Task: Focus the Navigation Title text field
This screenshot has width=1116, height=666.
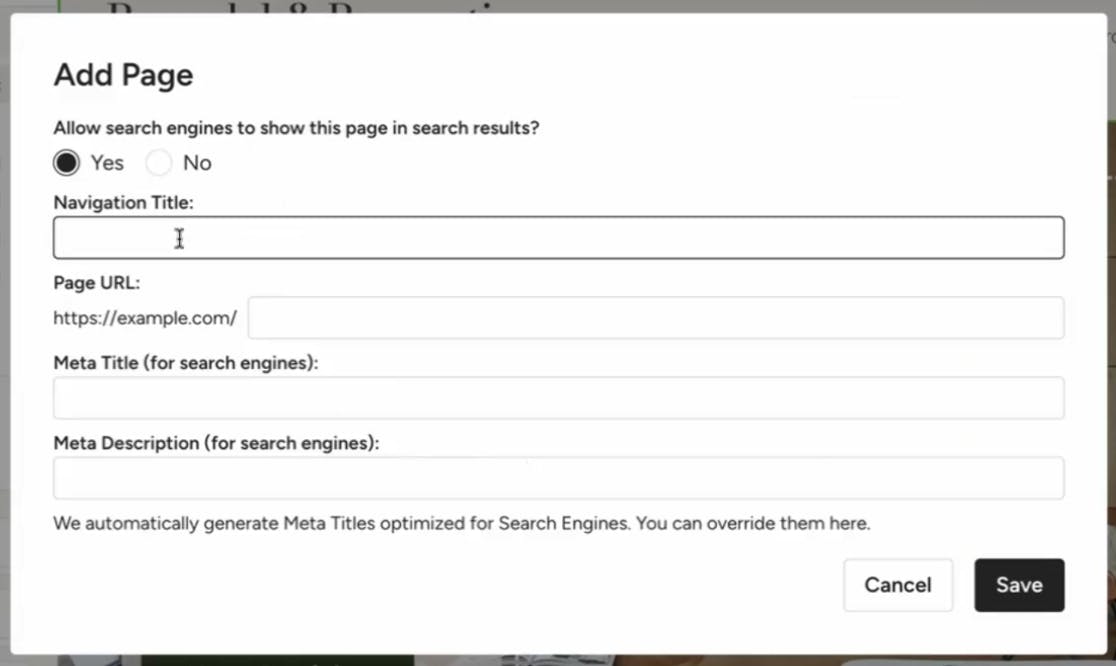Action: pyautogui.click(x=558, y=238)
